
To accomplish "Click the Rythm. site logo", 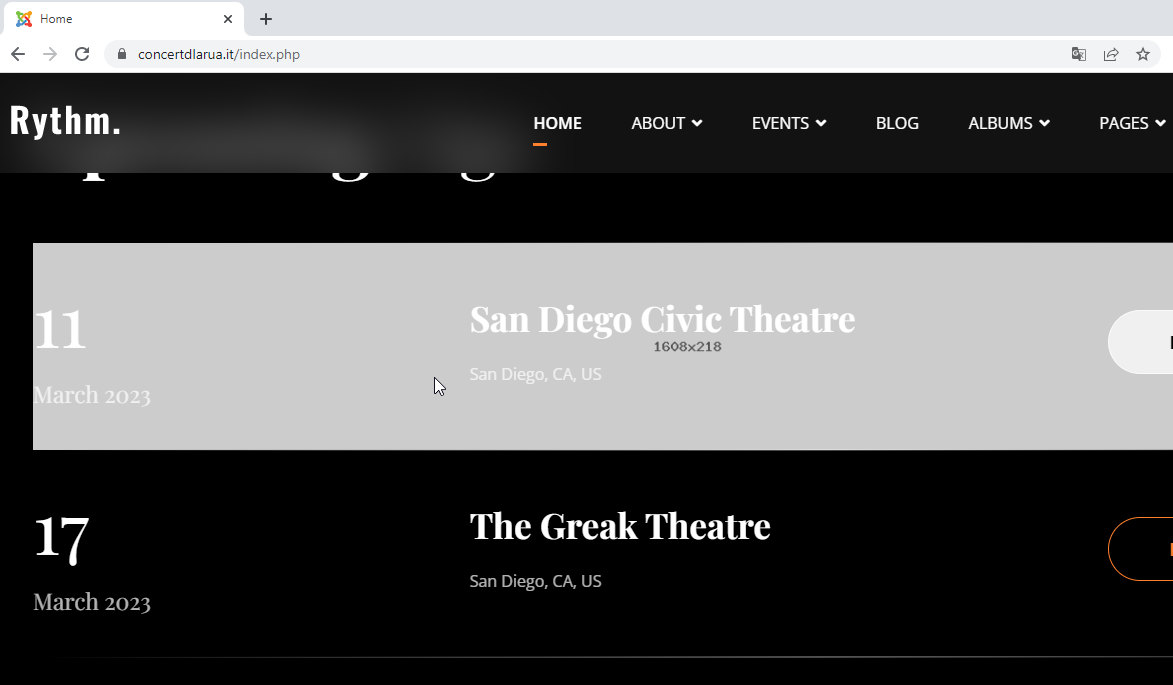I will click(x=66, y=121).
